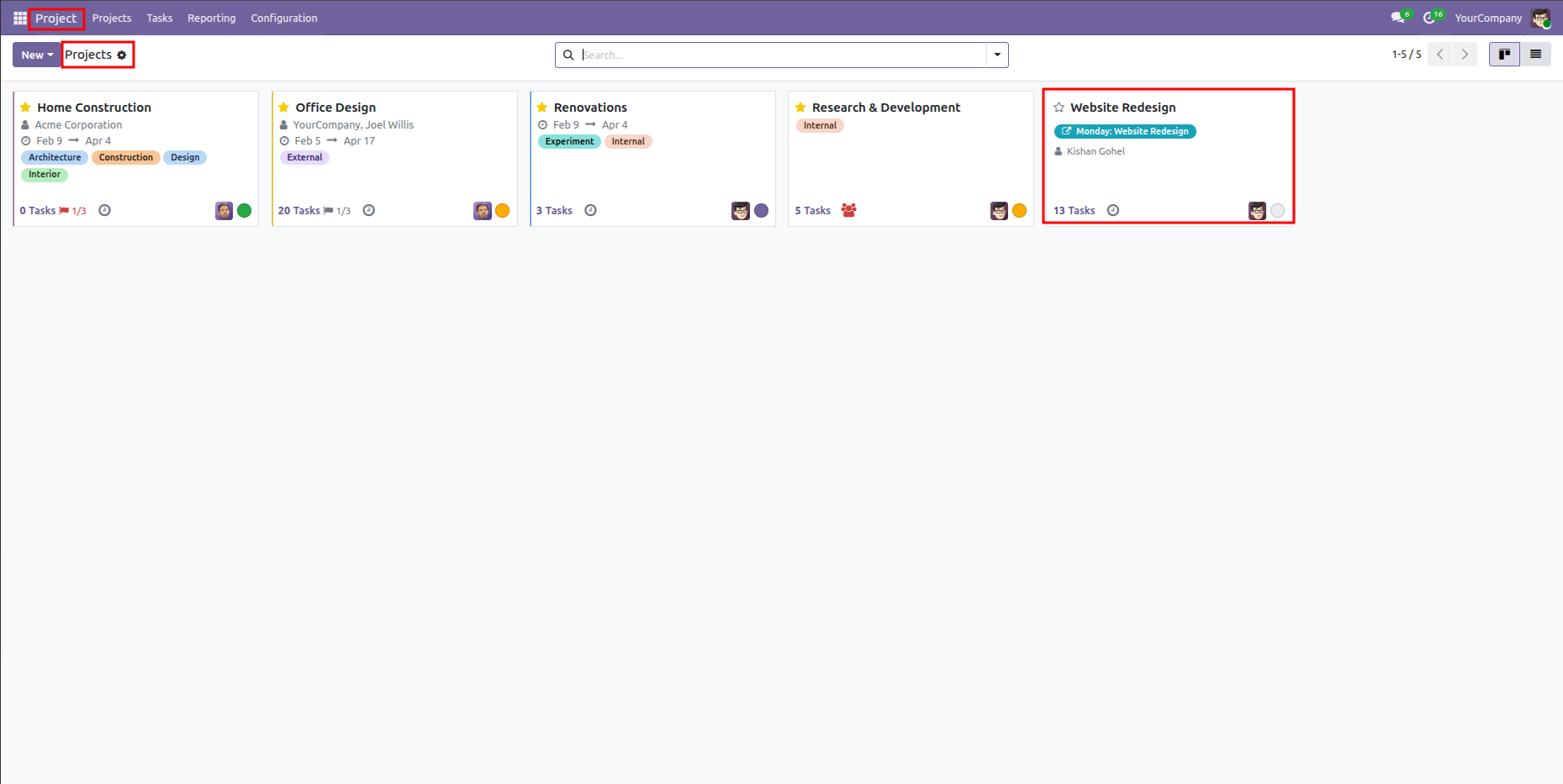
Task: Click 20 Tasks on Office Design card
Action: [299, 211]
